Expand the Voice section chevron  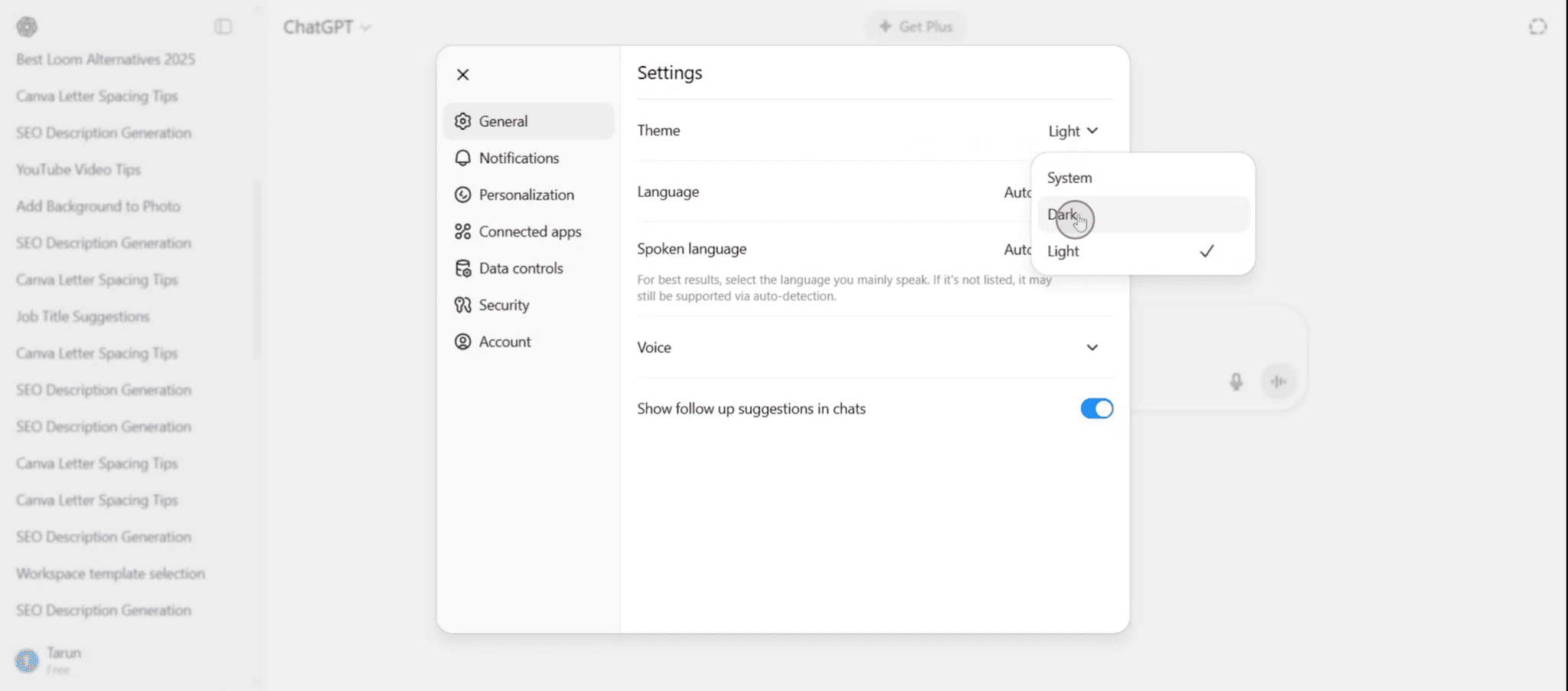click(1093, 347)
